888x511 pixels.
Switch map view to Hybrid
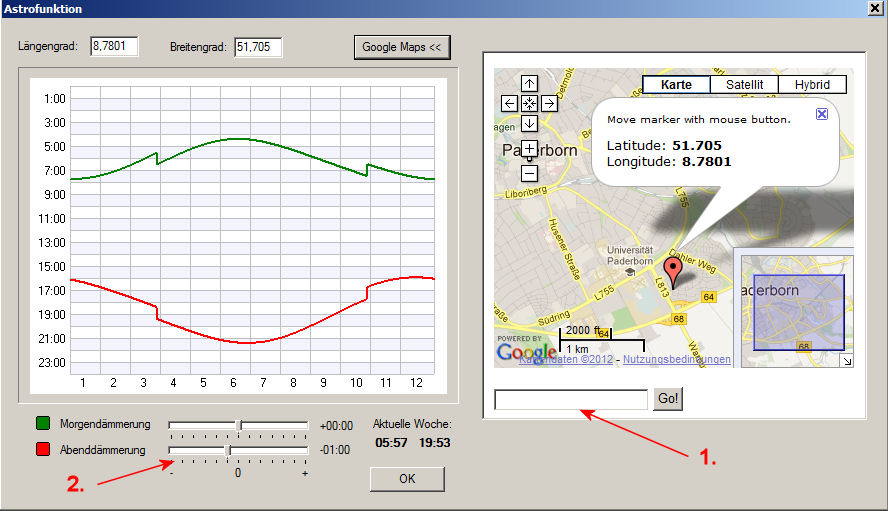811,85
